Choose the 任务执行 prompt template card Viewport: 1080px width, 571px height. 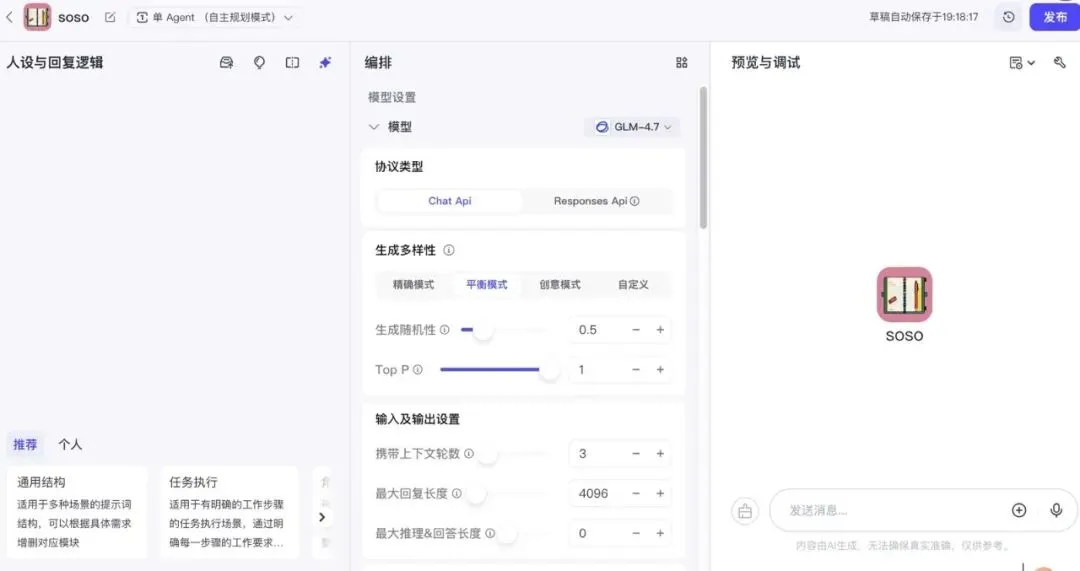pos(229,512)
